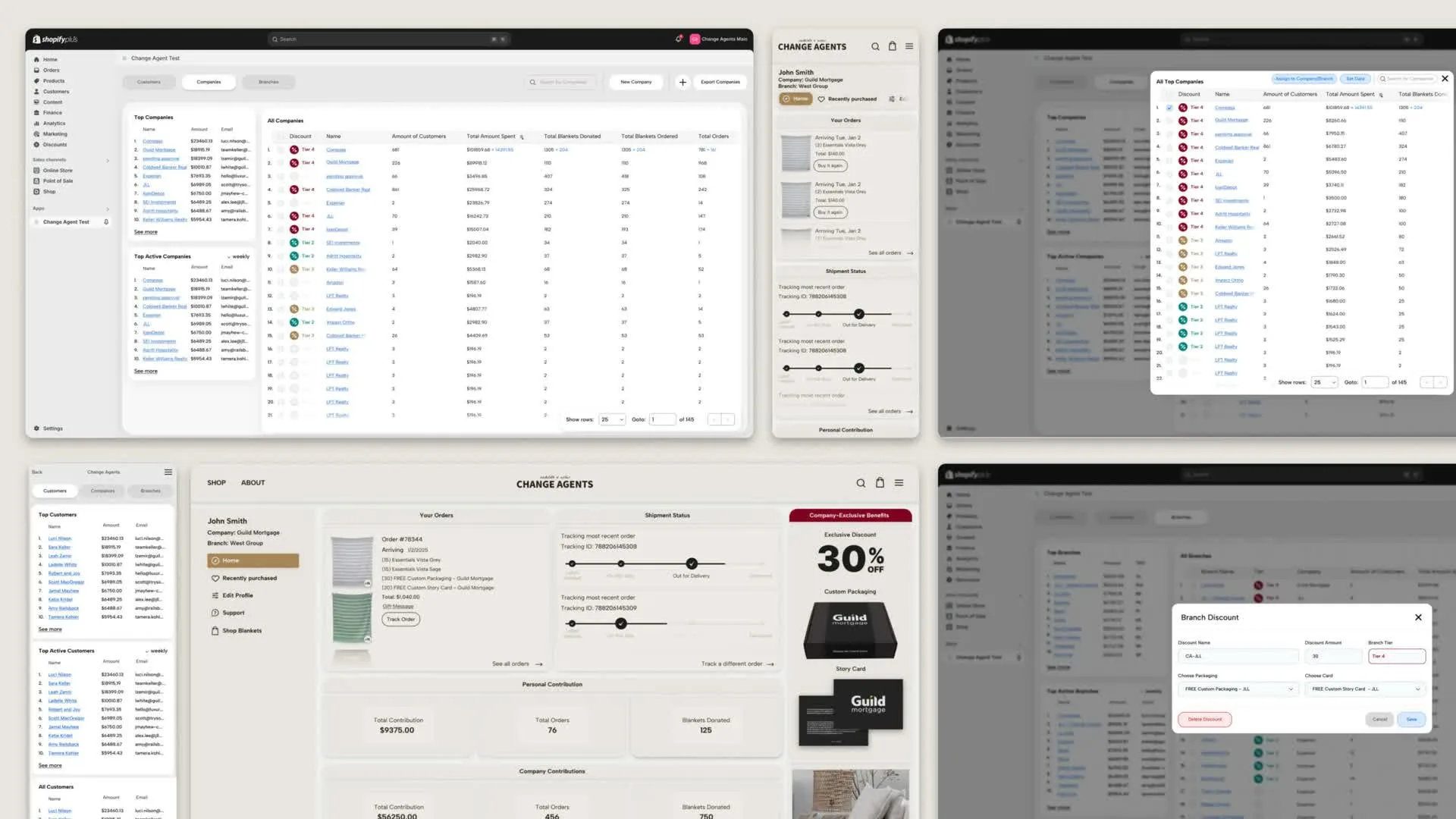The width and height of the screenshot is (1456, 819).
Task: Uncheck the row 1 checkbox in All Top Companies dialog
Action: [1169, 108]
